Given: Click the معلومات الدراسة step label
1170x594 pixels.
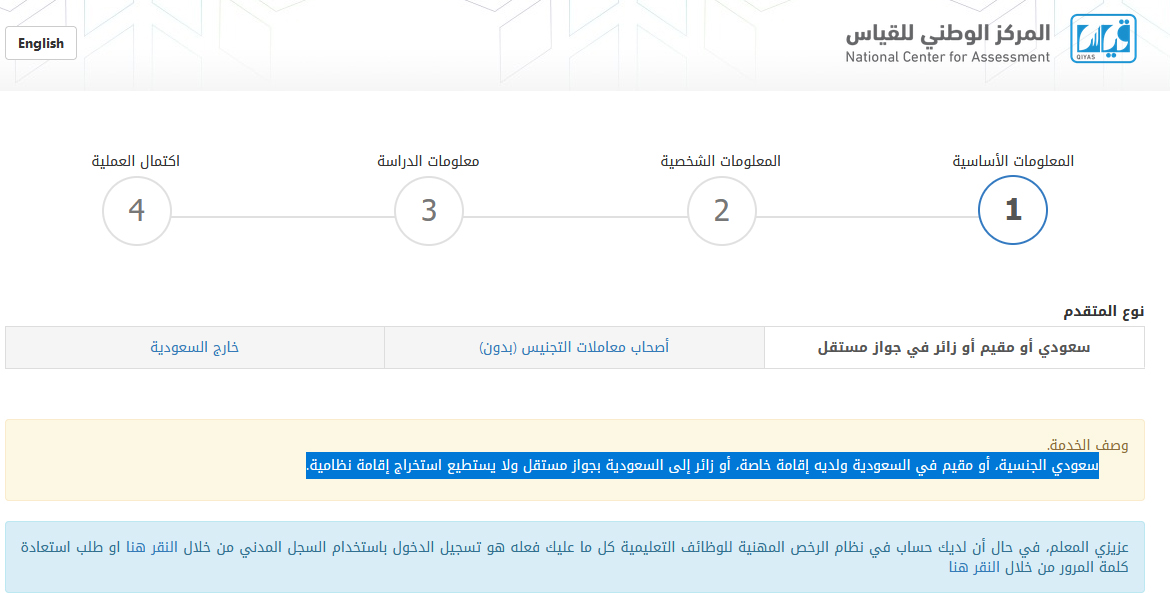Looking at the screenshot, I should (x=428, y=160).
